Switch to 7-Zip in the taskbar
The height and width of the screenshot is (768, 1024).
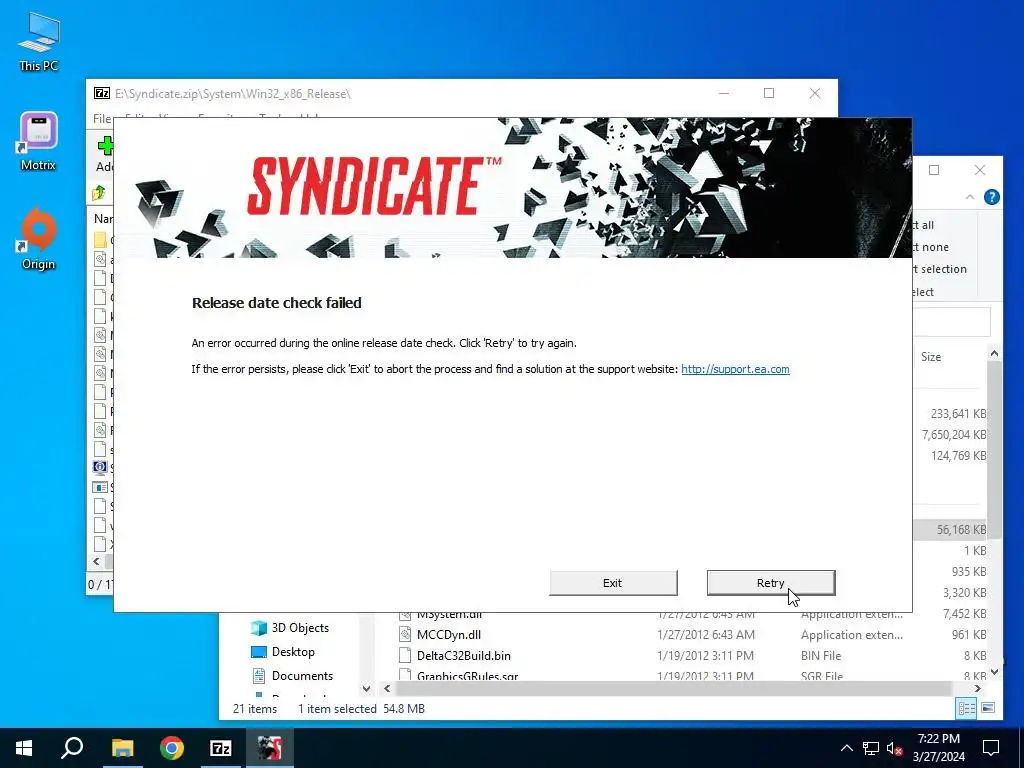221,748
